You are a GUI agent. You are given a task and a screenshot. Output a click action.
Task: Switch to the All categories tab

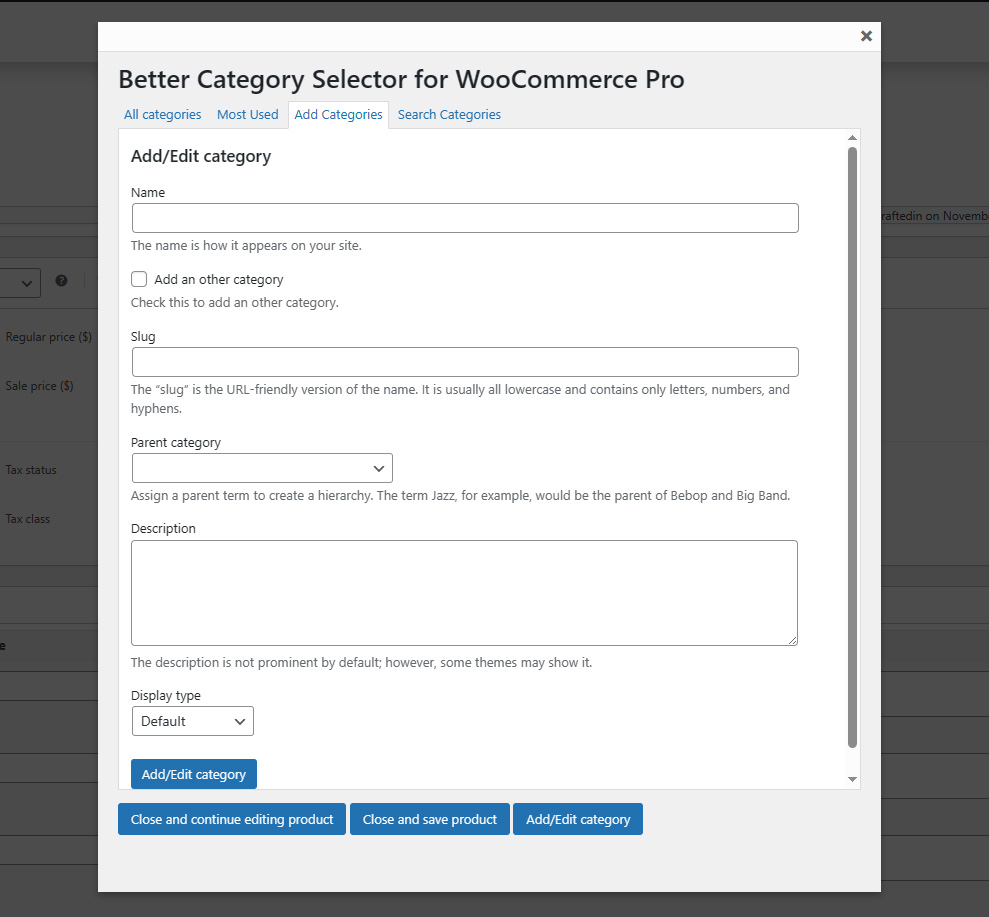coord(162,115)
